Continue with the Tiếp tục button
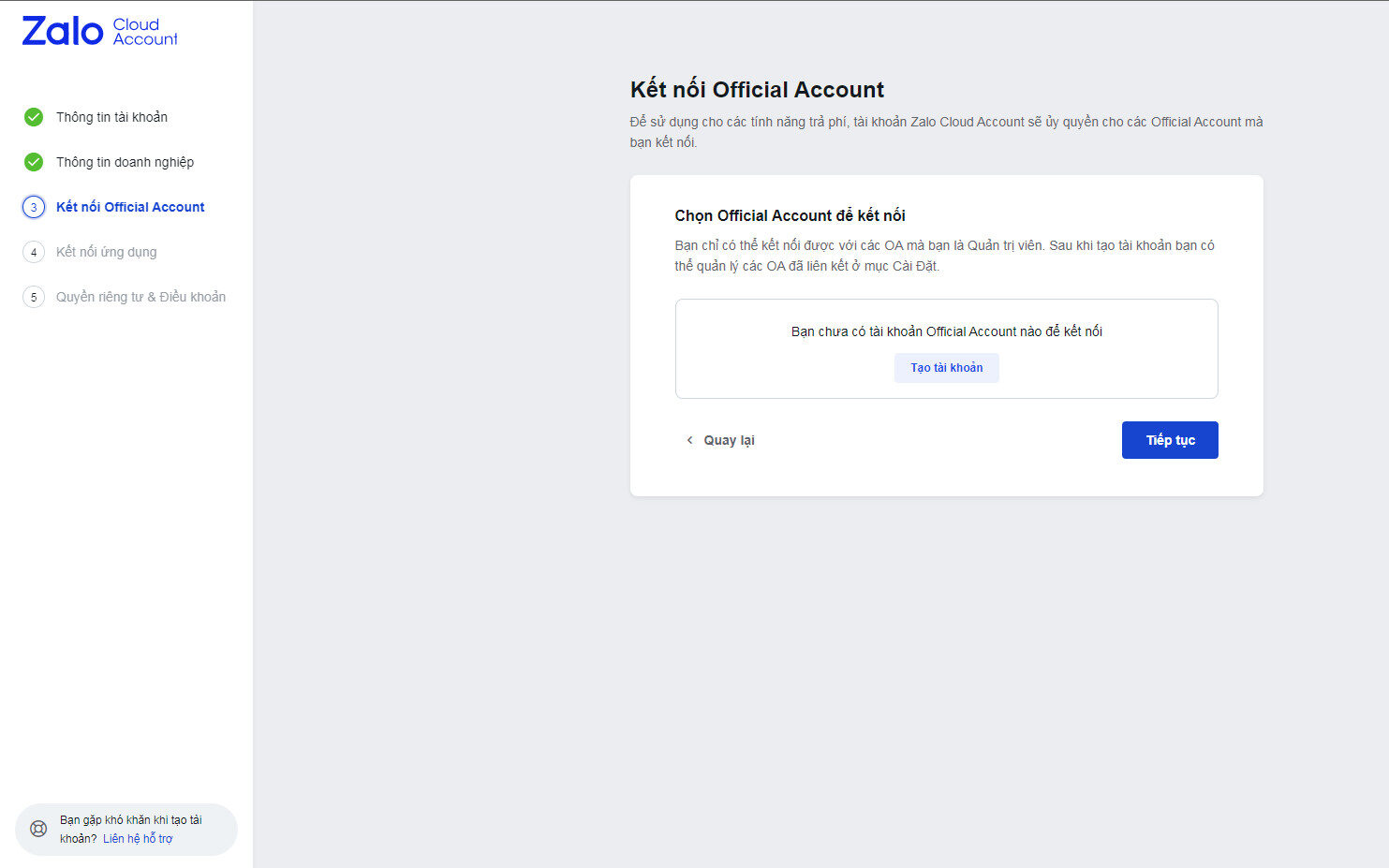 point(1170,440)
